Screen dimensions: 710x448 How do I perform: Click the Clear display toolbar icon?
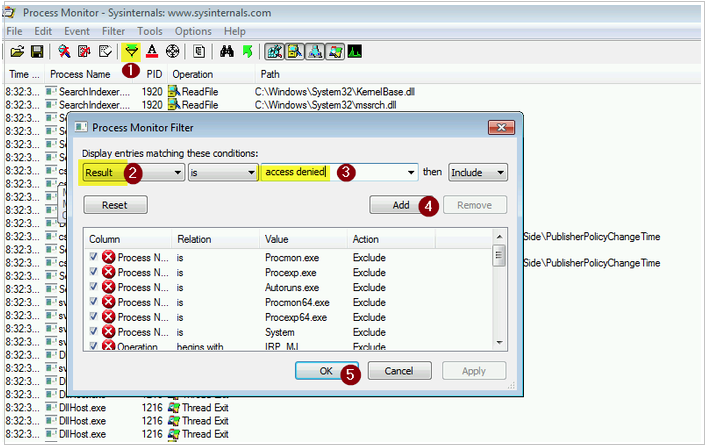pyautogui.click(x=105, y=52)
